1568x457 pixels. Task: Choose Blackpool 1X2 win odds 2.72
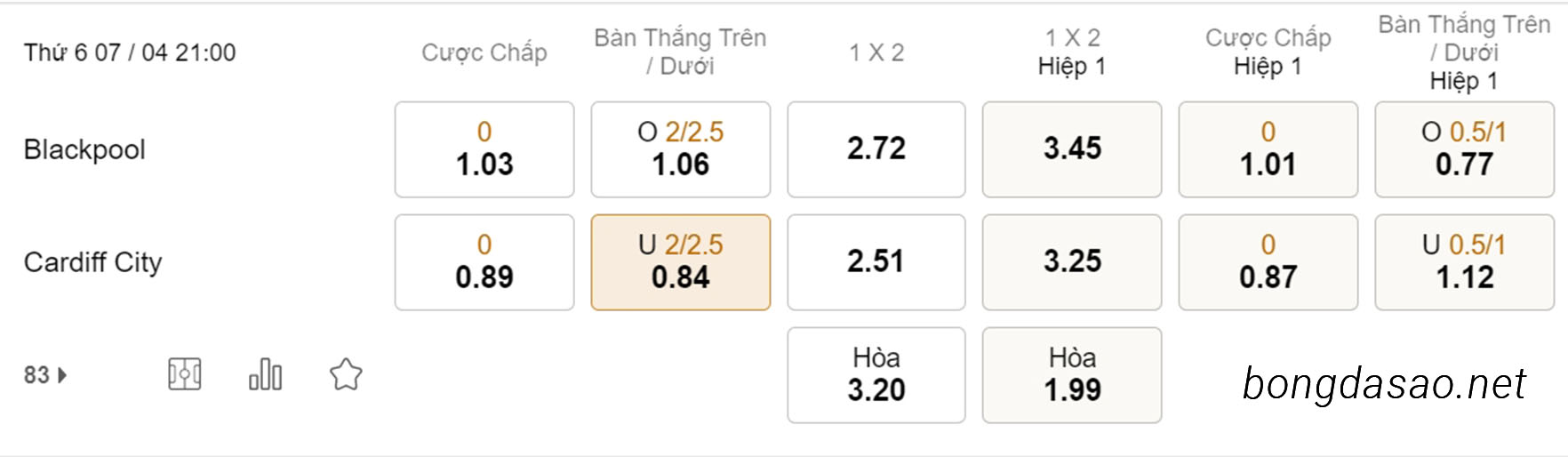coord(876,149)
